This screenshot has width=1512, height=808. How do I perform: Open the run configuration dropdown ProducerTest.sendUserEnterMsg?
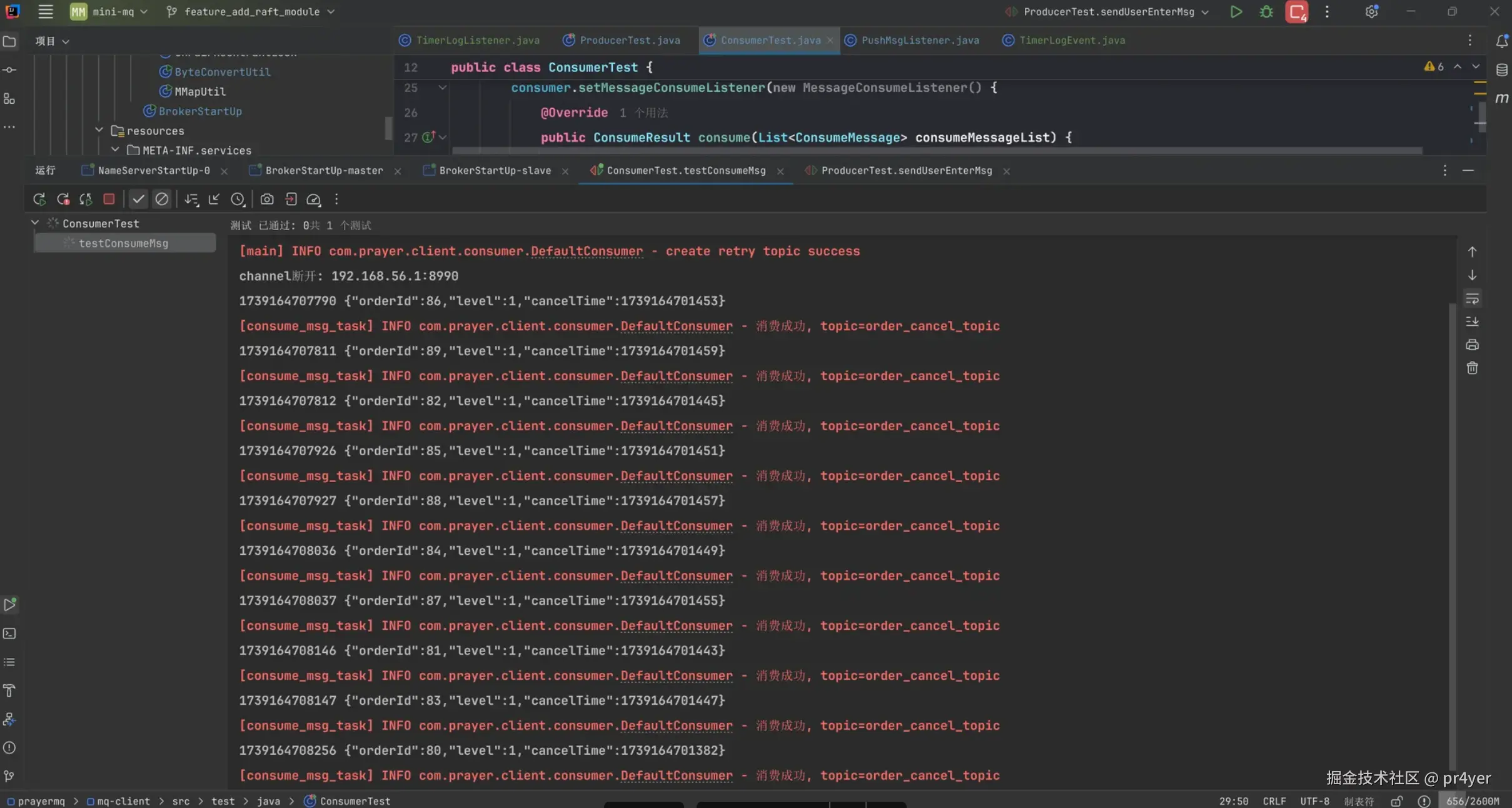click(x=1107, y=12)
